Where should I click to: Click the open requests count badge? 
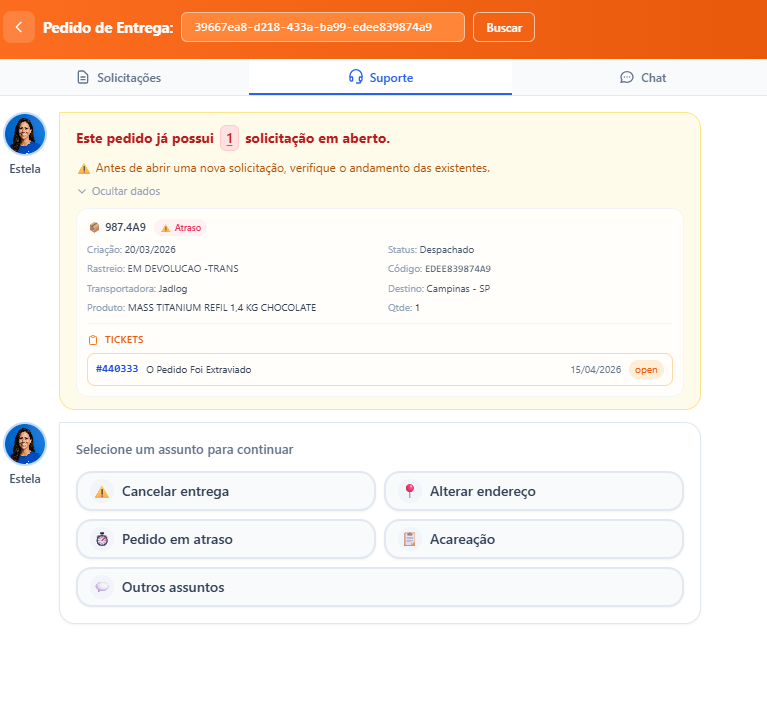[x=230, y=138]
